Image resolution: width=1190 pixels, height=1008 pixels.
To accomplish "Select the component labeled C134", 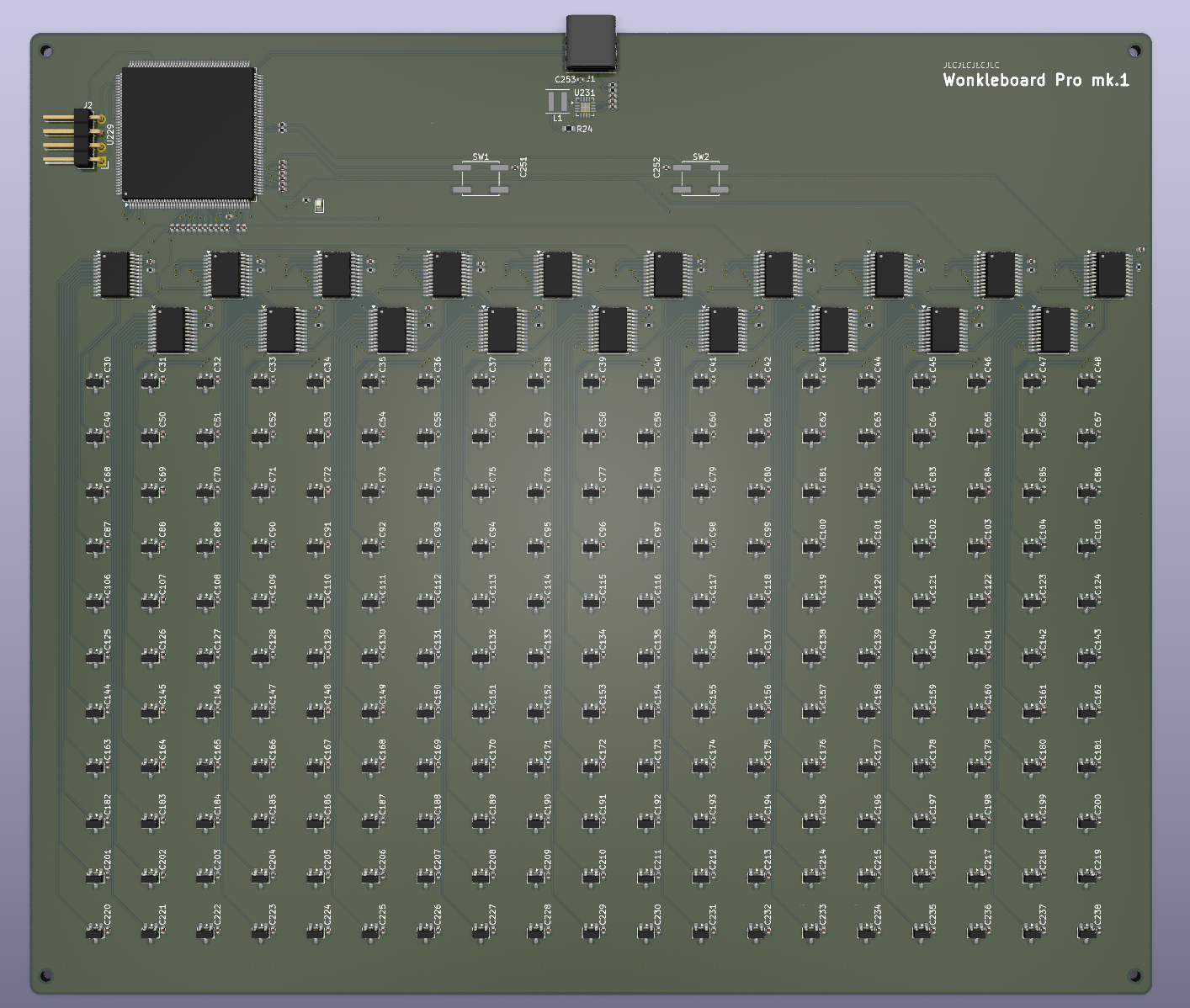I will 591,657.
